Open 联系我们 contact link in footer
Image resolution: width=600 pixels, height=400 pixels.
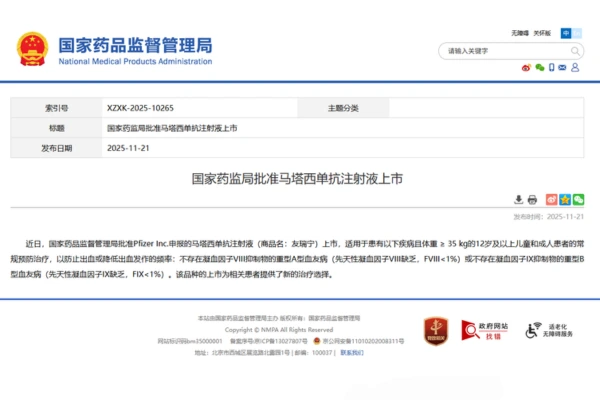[351, 352]
